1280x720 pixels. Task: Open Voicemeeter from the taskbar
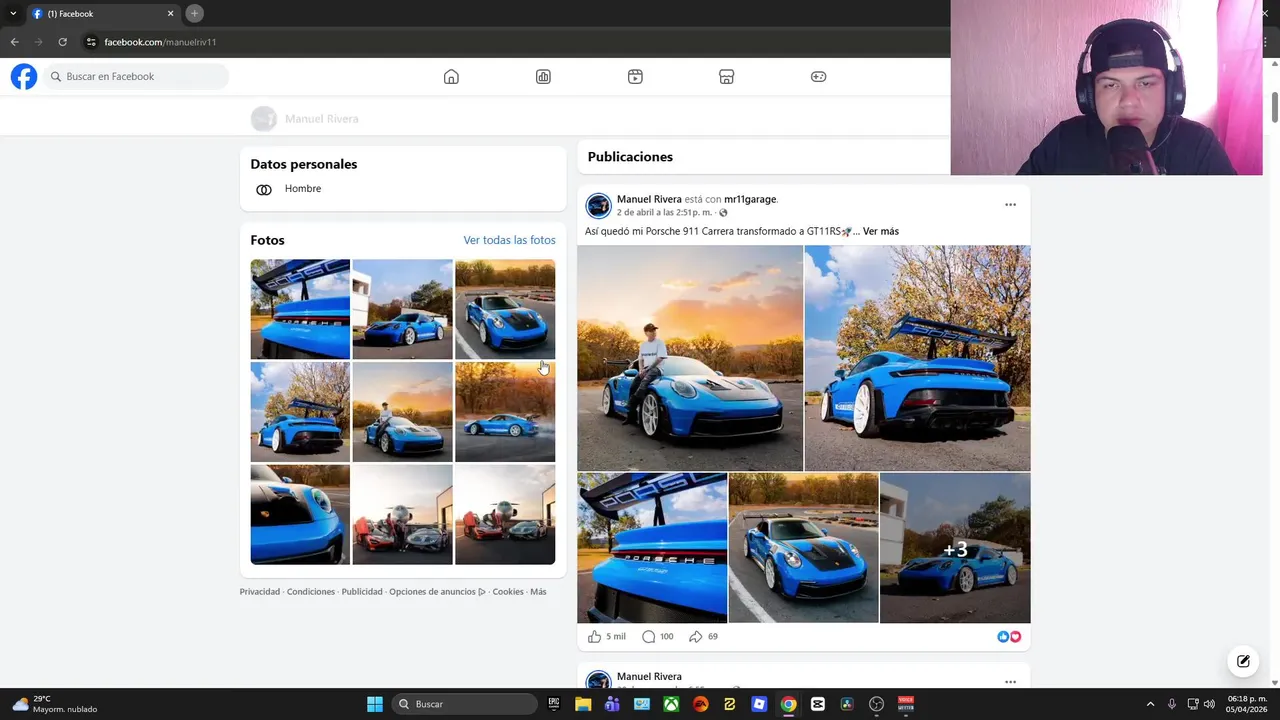[906, 704]
